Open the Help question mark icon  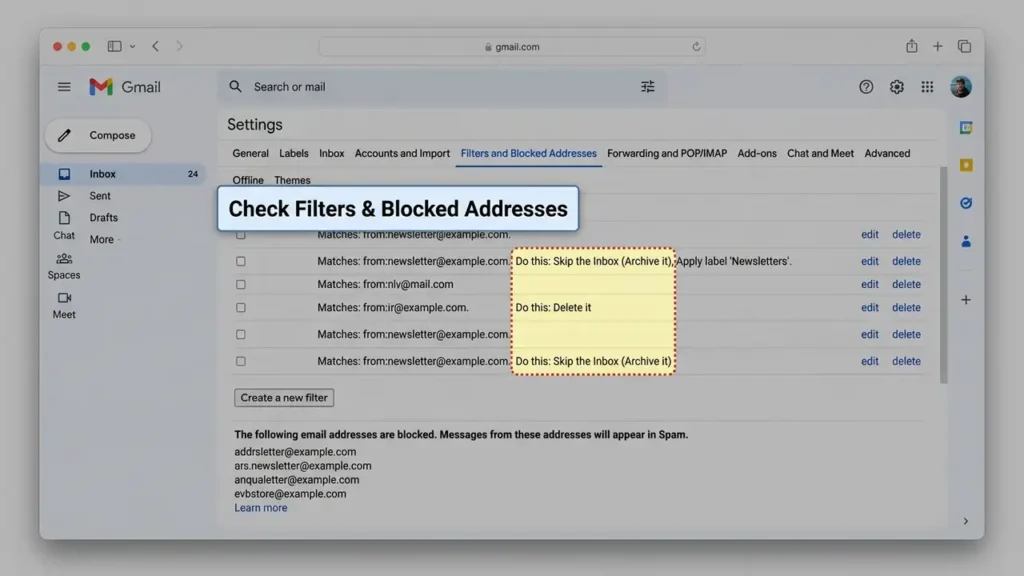tap(866, 87)
